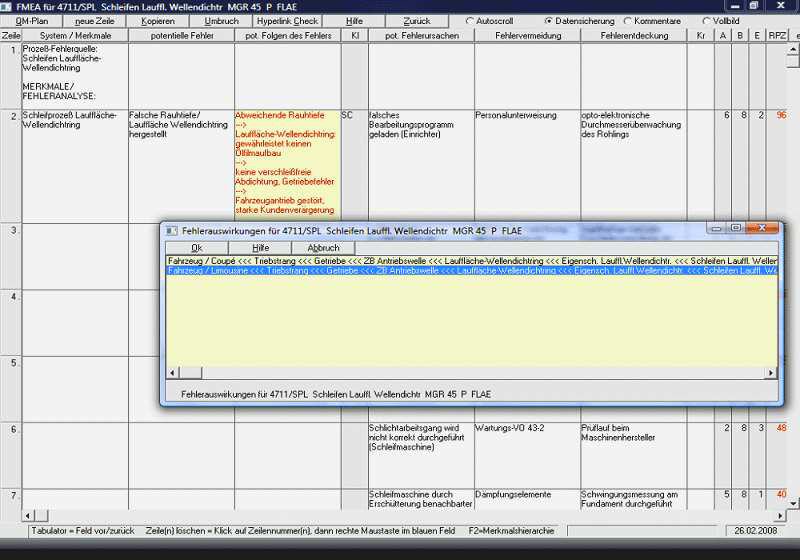Click the RPZ value 96
This screenshot has width=800, height=560.
pyautogui.click(x=781, y=115)
